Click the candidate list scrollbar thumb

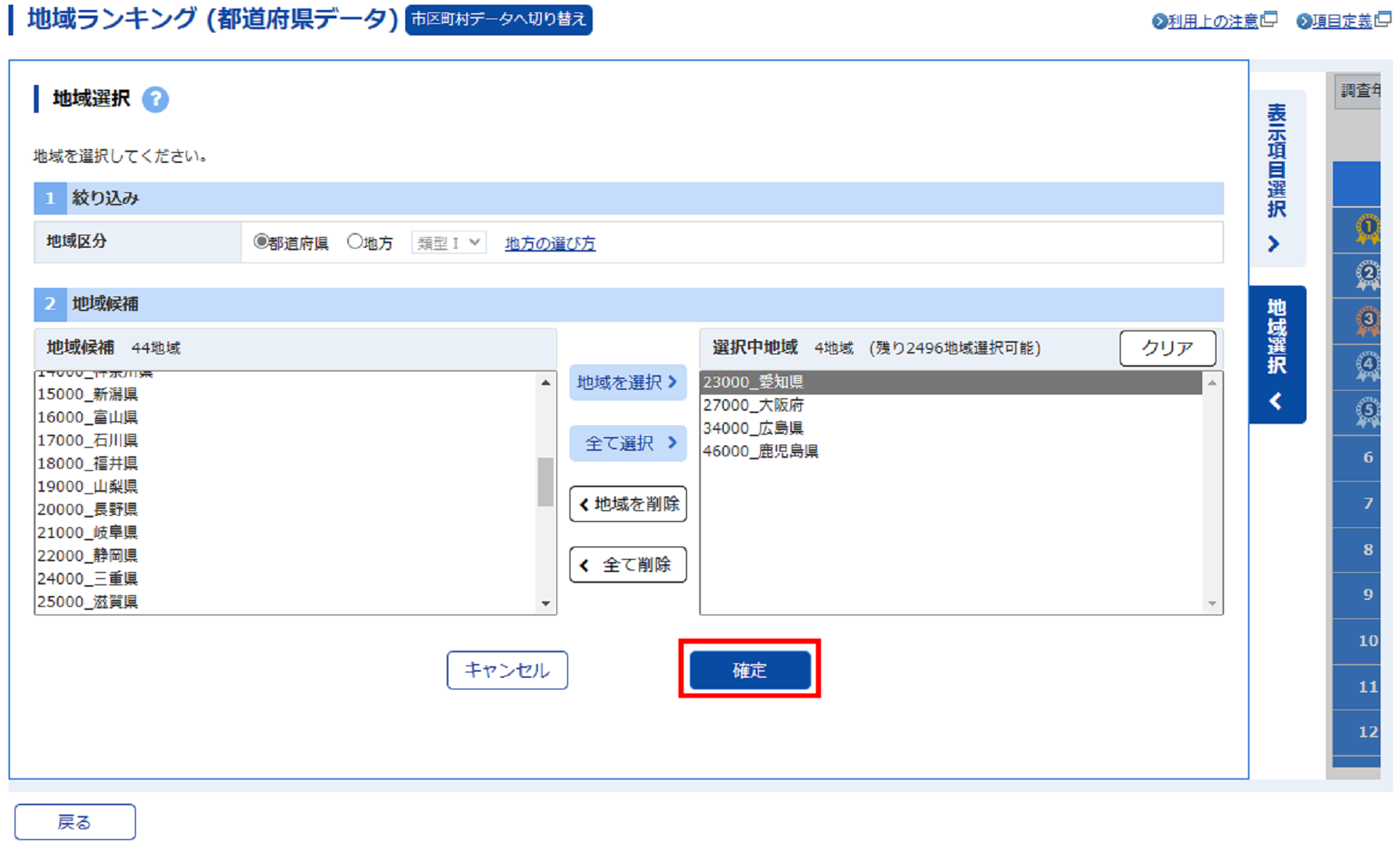click(546, 482)
